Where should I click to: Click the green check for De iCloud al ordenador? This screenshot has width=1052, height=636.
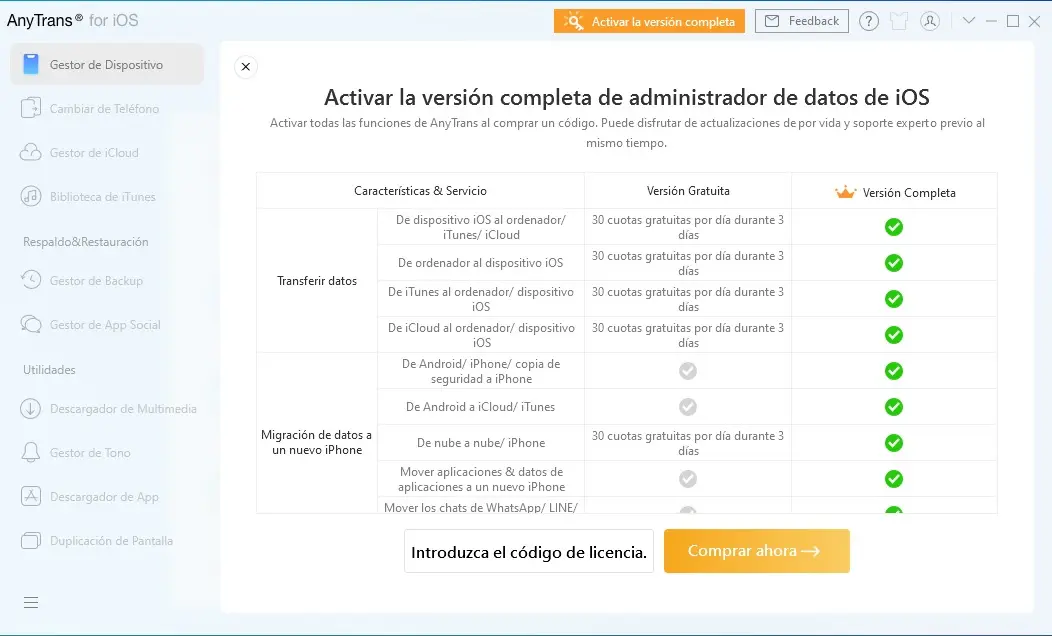point(894,335)
